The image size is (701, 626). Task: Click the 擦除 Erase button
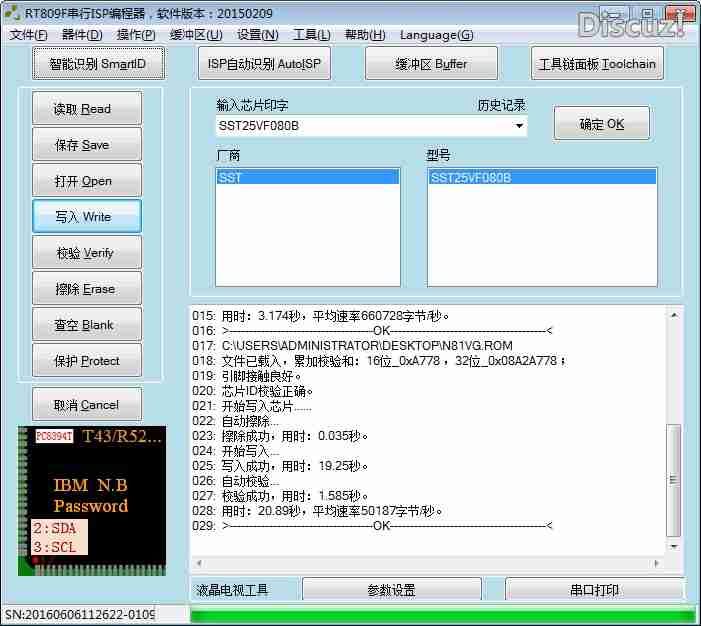pos(87,288)
